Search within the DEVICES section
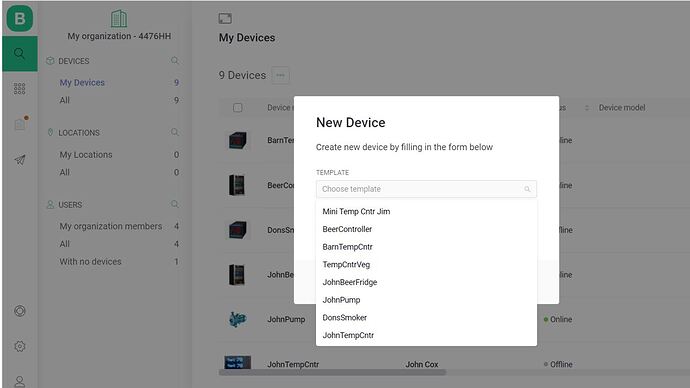The width and height of the screenshot is (690, 388). point(175,61)
